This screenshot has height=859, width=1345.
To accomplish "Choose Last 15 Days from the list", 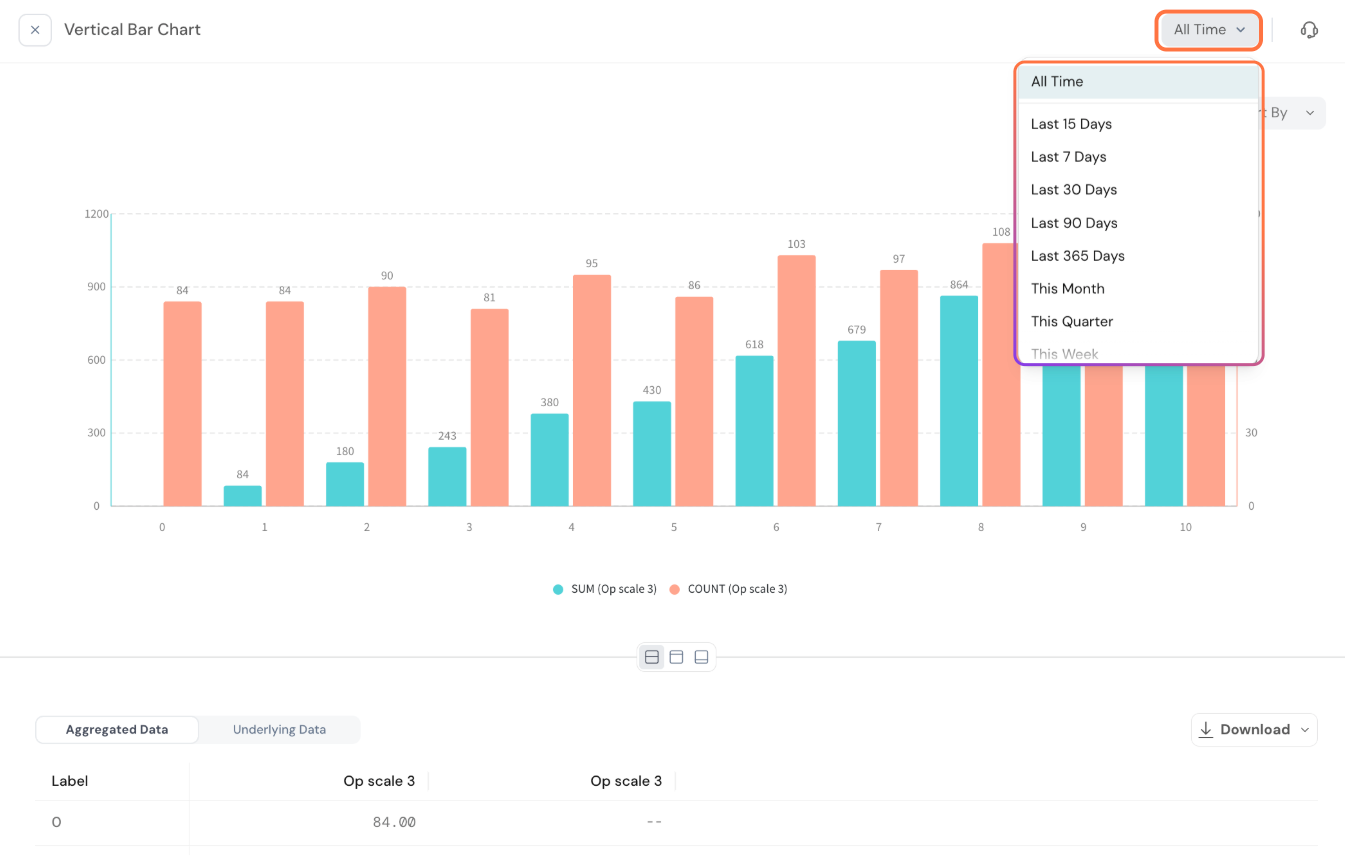I will coord(1071,124).
